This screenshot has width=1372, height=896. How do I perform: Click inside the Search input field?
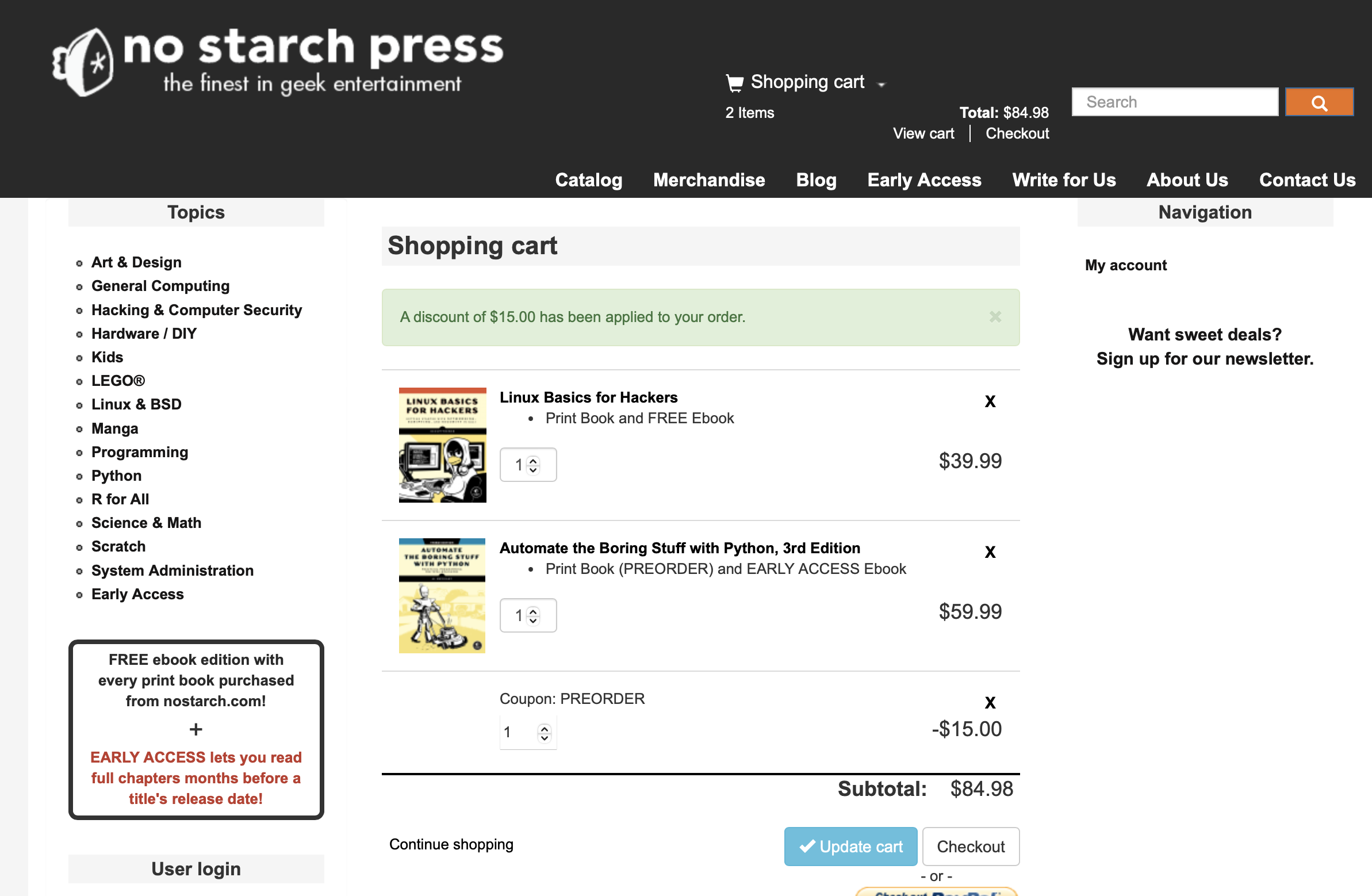pyautogui.click(x=1174, y=101)
